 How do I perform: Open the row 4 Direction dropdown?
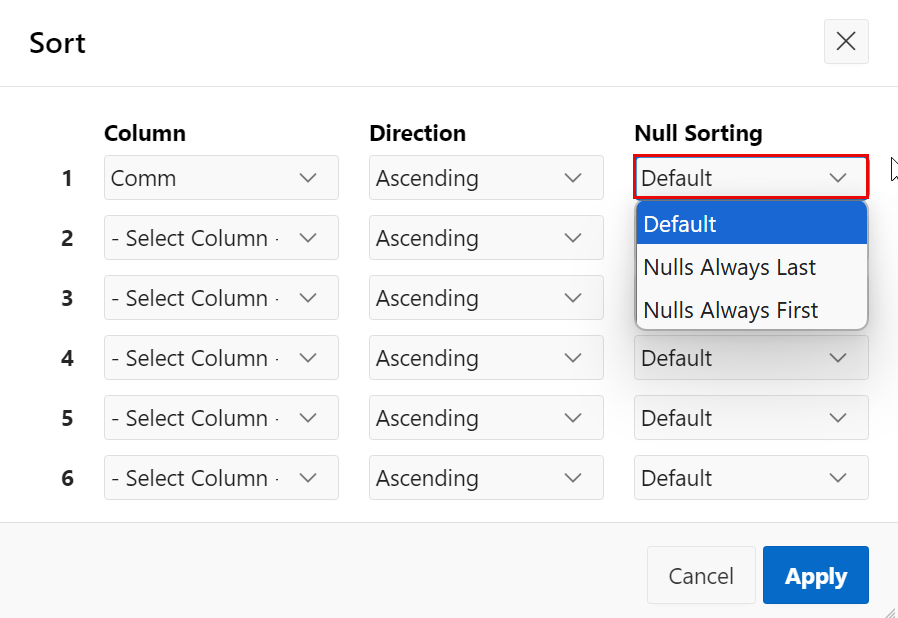pos(486,358)
